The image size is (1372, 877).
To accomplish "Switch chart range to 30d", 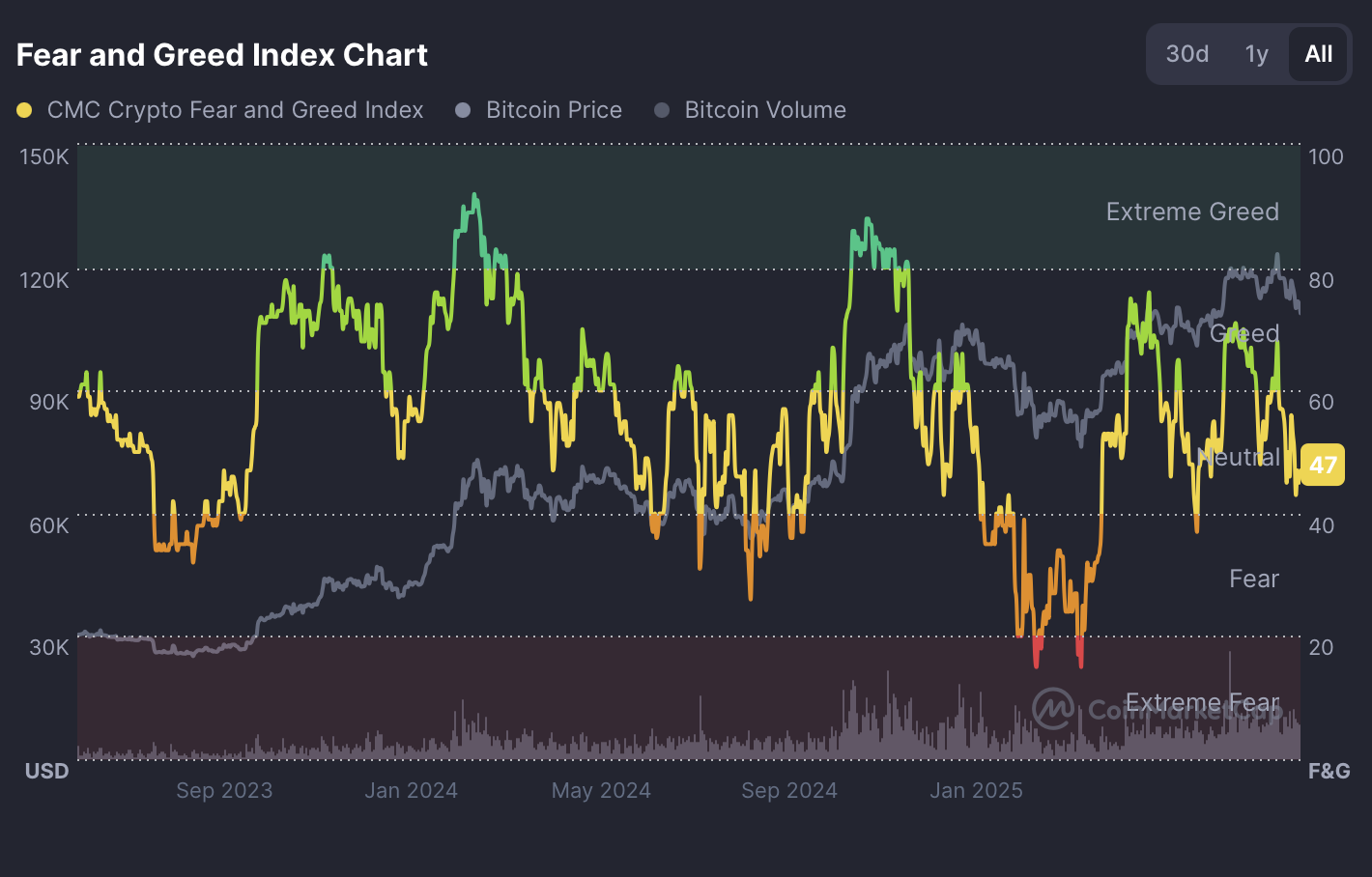I will [1186, 54].
